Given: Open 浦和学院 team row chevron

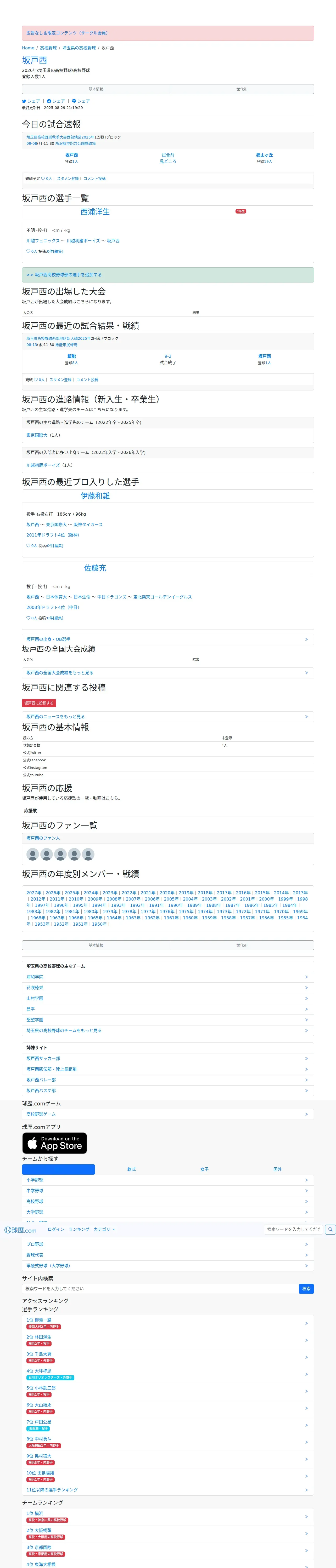Looking at the screenshot, I should pos(306,977).
